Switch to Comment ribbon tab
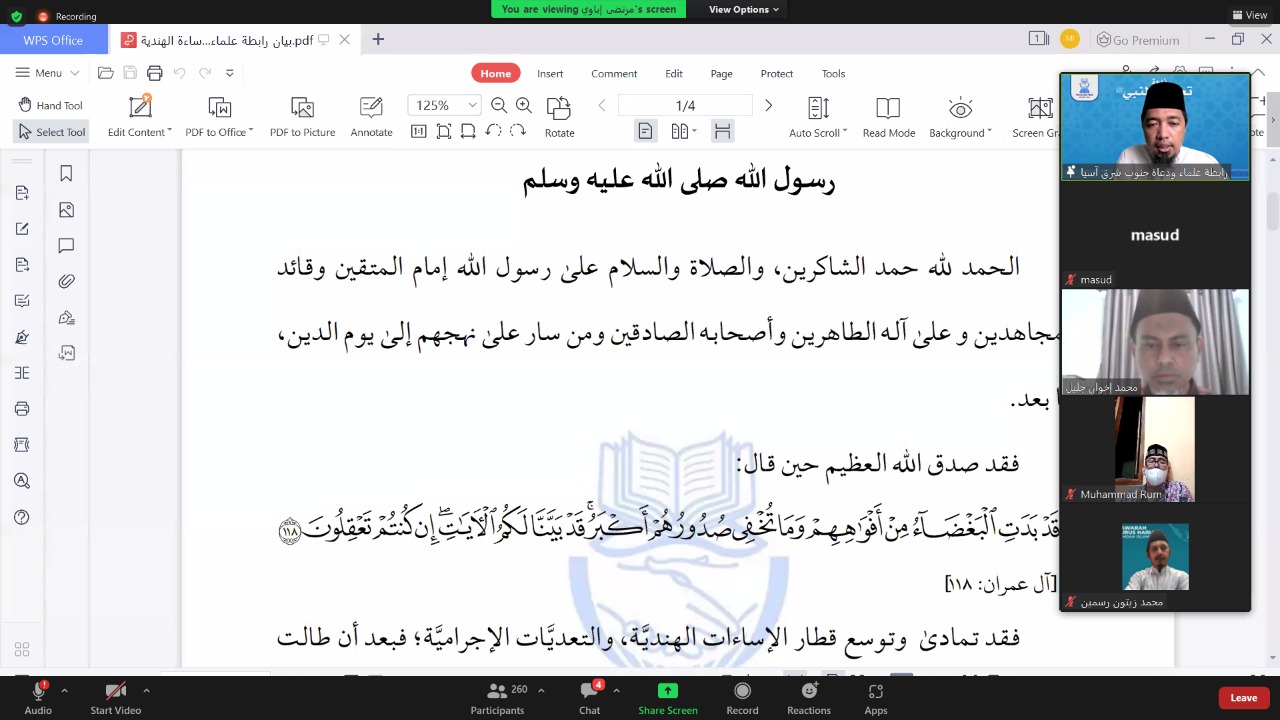The height and width of the screenshot is (720, 1280). 614,73
